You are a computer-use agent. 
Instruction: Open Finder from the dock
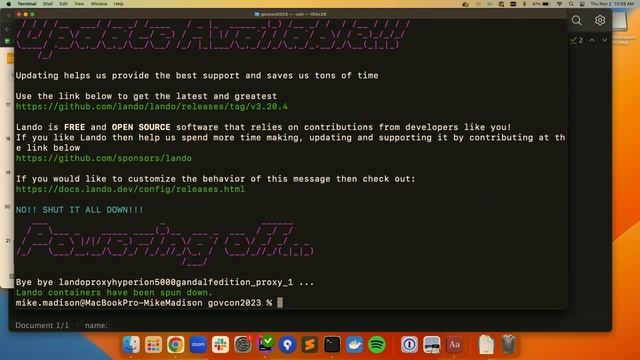point(131,344)
